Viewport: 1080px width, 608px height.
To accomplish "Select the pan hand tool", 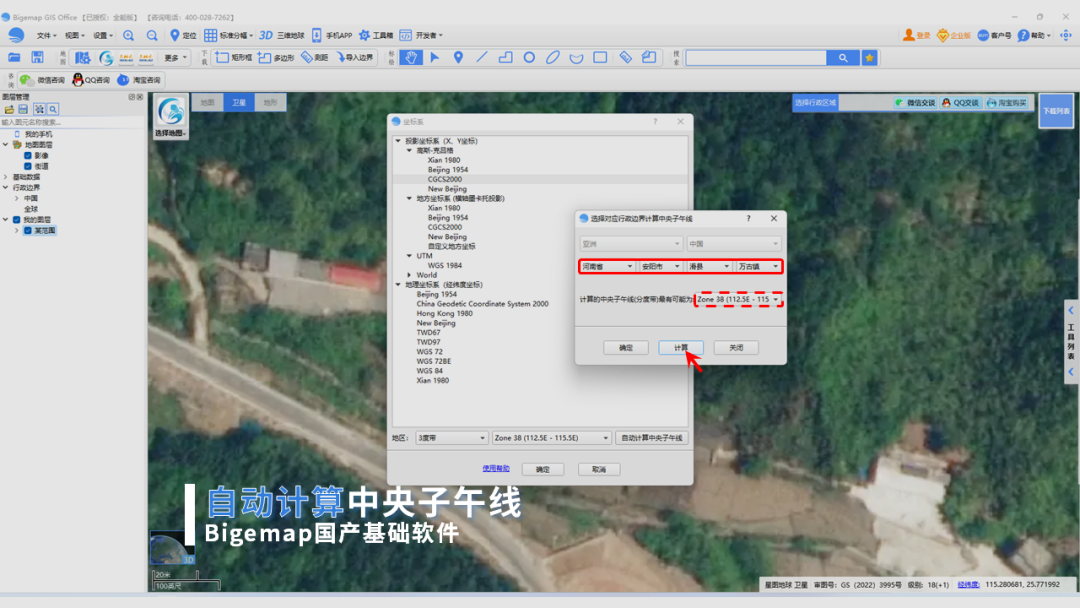I will (x=411, y=58).
